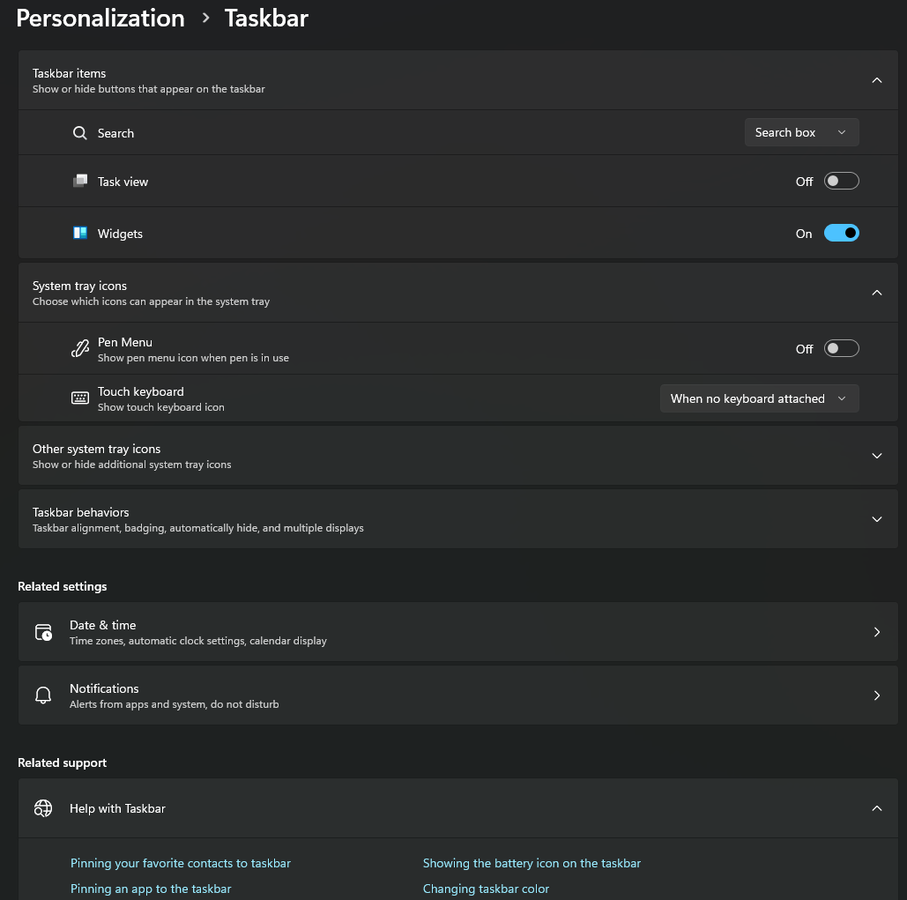Collapse the Taskbar items section

click(x=876, y=80)
